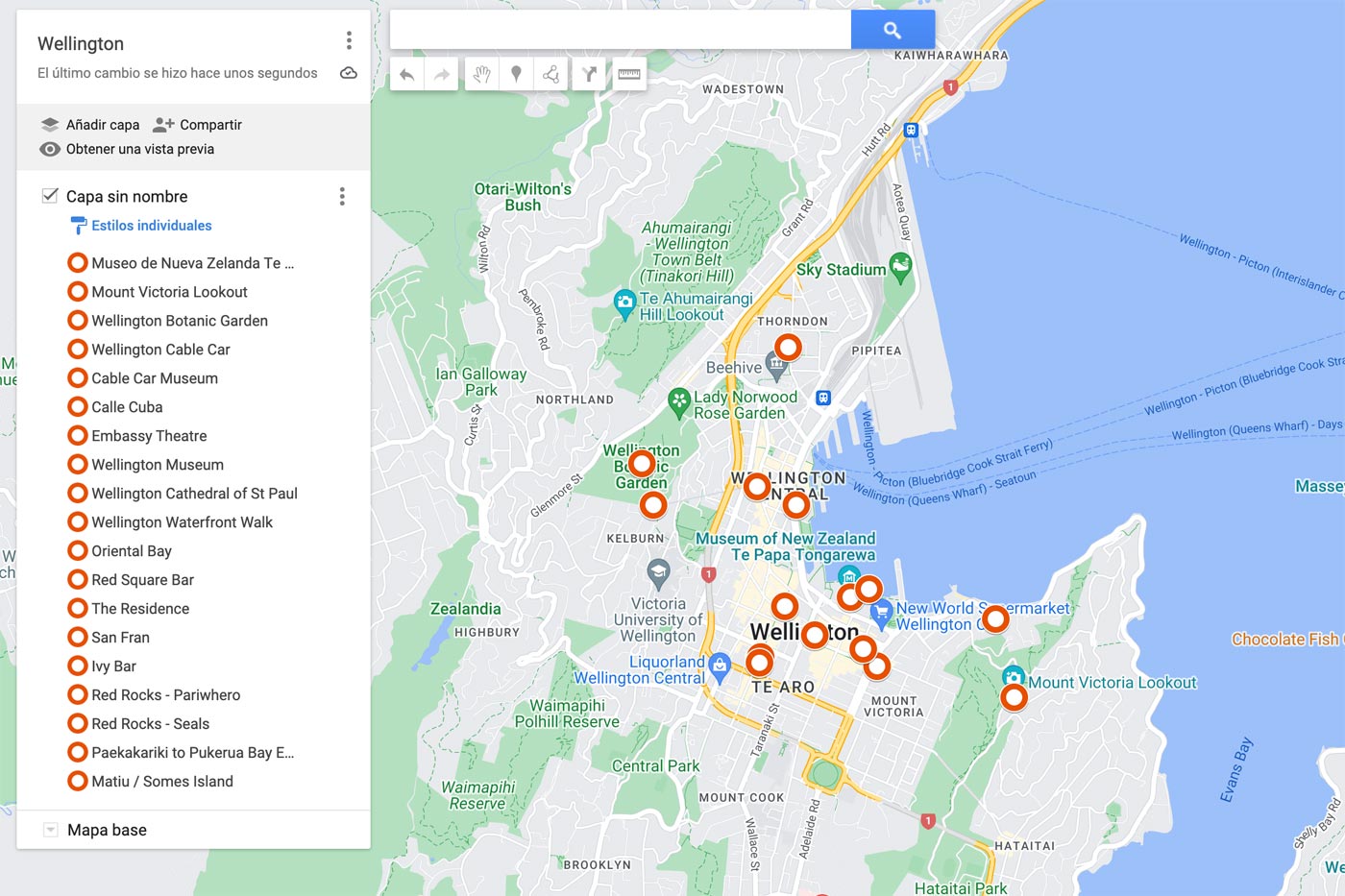Select the Draw a line tool

[551, 74]
